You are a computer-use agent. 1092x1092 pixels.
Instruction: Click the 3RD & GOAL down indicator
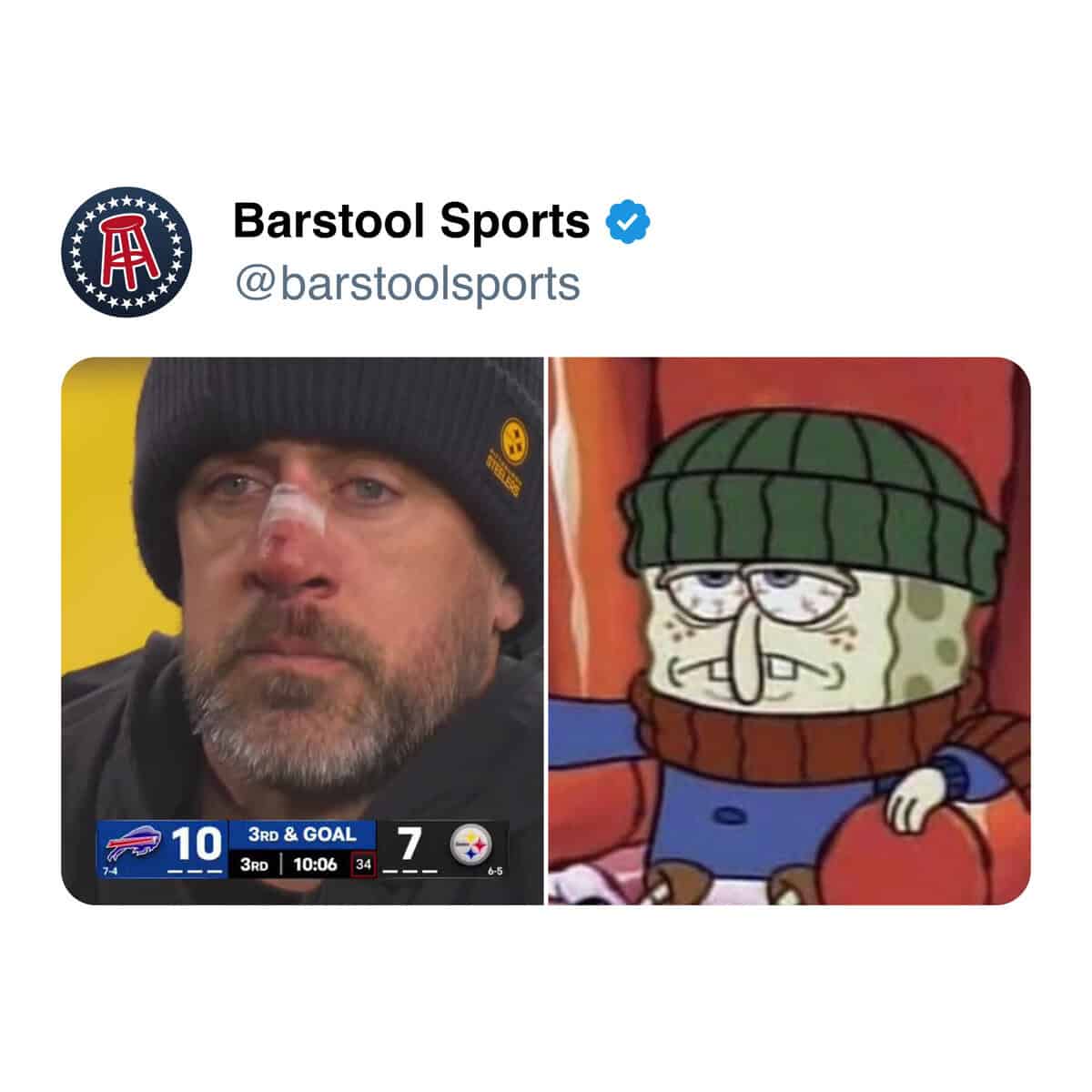pos(302,834)
